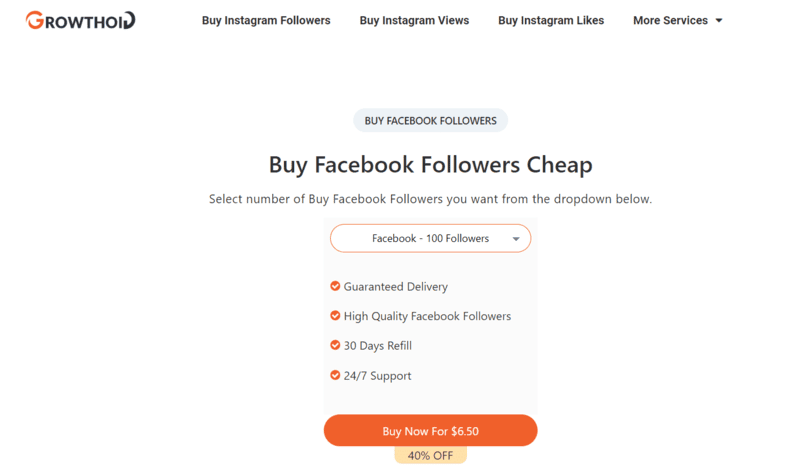Click the 30 Days Refill checkmark icon
The height and width of the screenshot is (470, 800).
pos(335,345)
